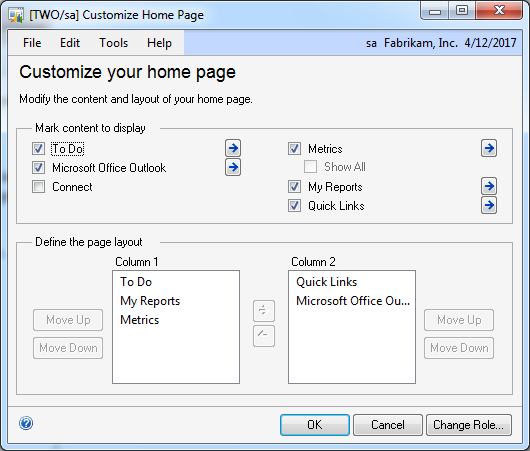Click the Change Role button
This screenshot has height=451, width=530.
(468, 425)
